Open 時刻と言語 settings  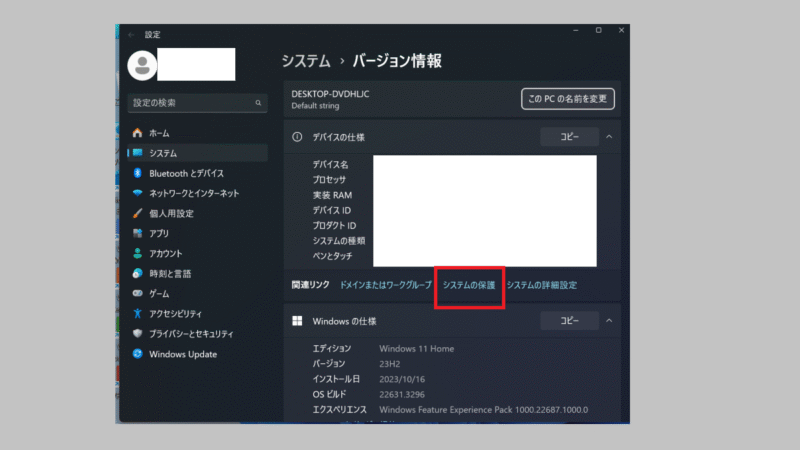click(197, 273)
